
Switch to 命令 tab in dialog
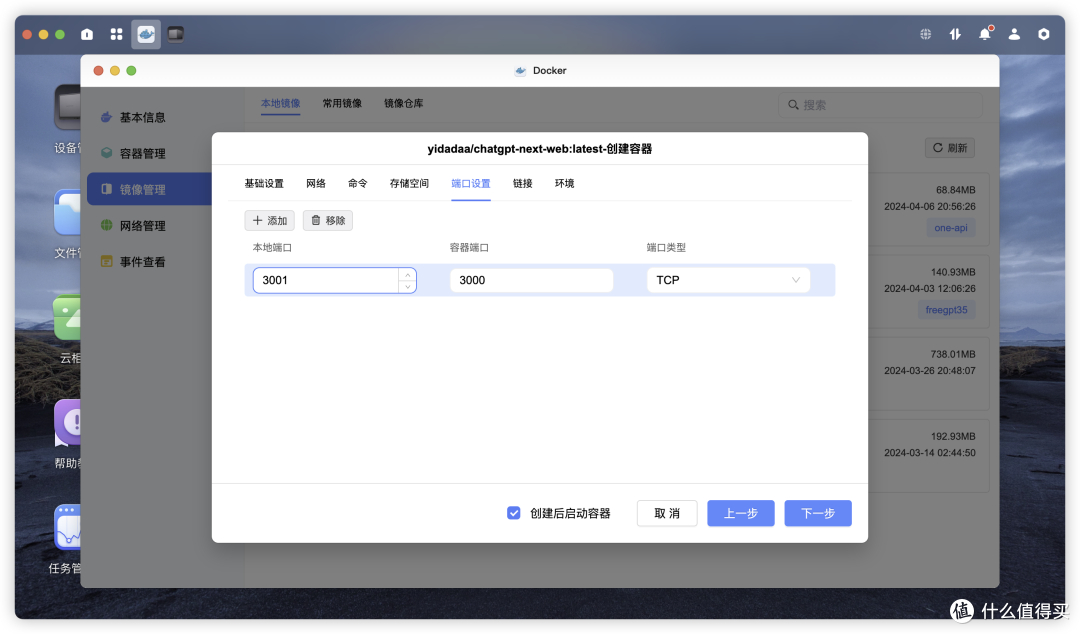(357, 183)
